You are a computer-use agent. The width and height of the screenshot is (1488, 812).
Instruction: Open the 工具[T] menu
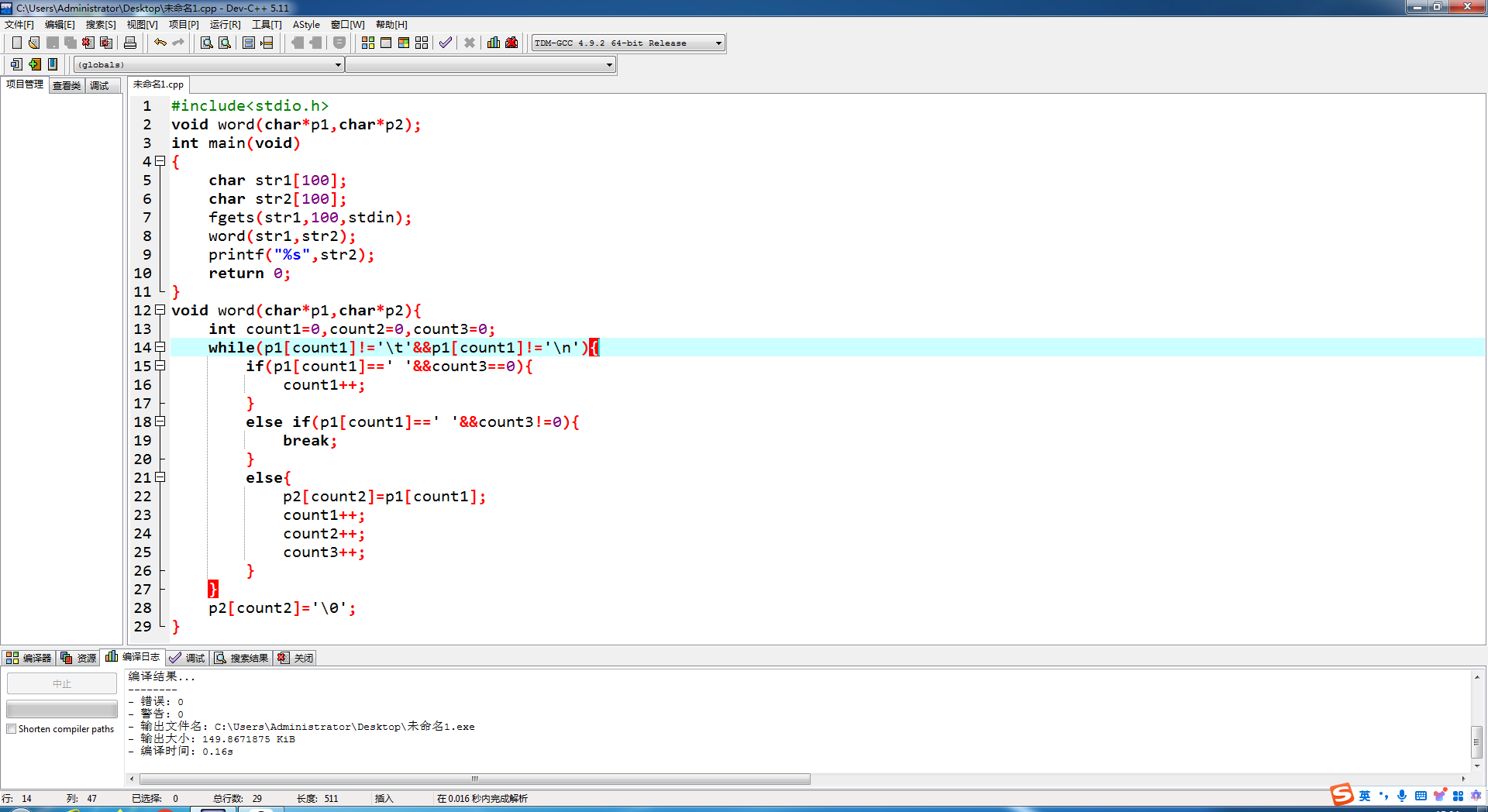click(x=267, y=25)
